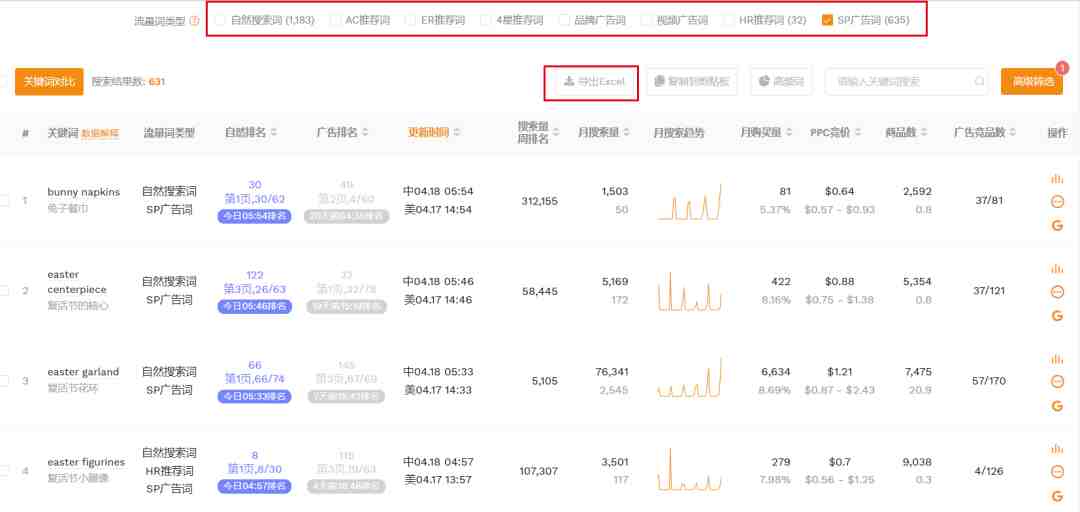The image size is (1080, 512).
Task: Click the search result count 631
Action: [x=157, y=81]
